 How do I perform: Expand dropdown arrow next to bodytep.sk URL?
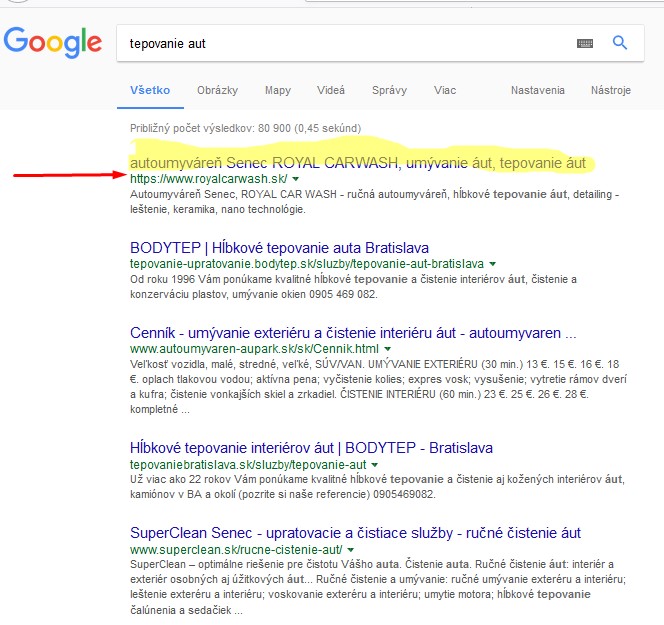tap(492, 264)
